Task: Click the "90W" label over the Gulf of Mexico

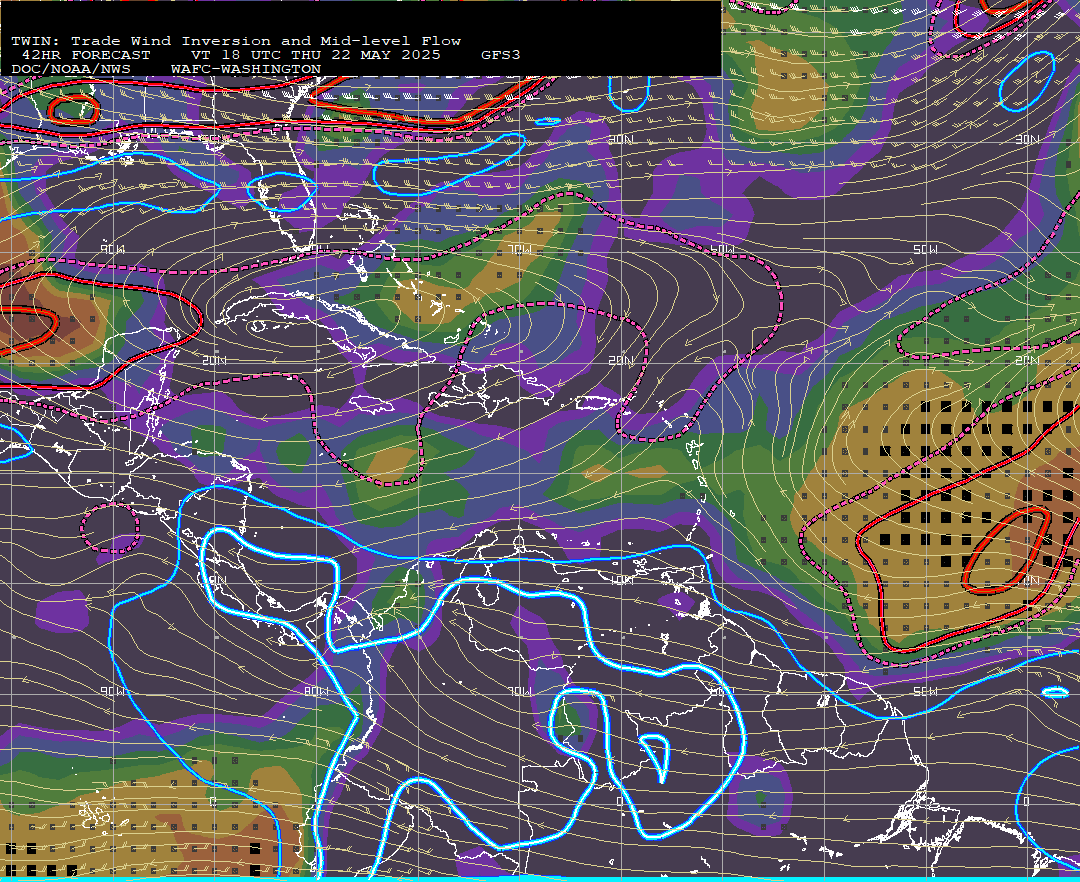Action: [112, 249]
